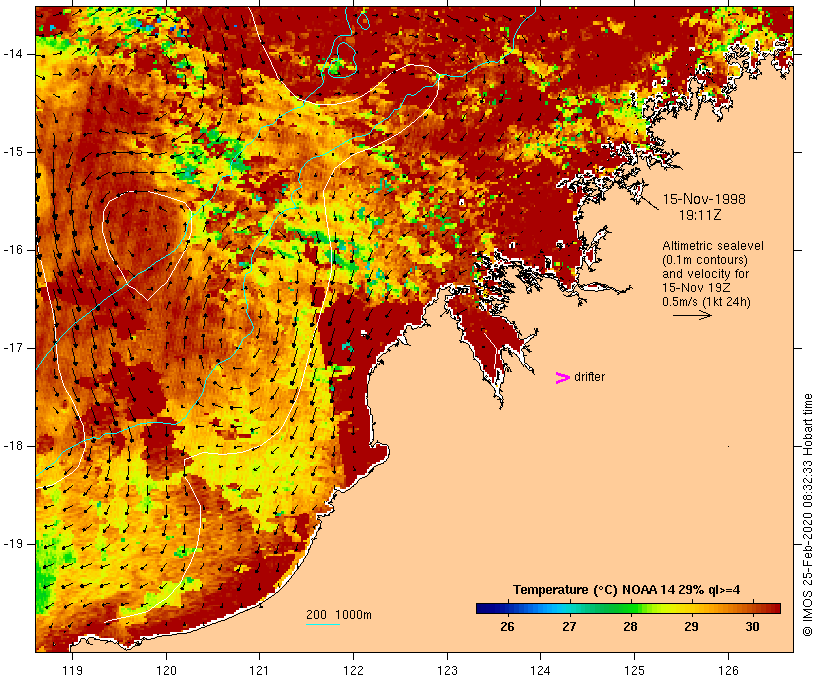Click the 'drifter' legend label
Image resolution: width=820 pixels, height=680 pixels.
point(589,377)
